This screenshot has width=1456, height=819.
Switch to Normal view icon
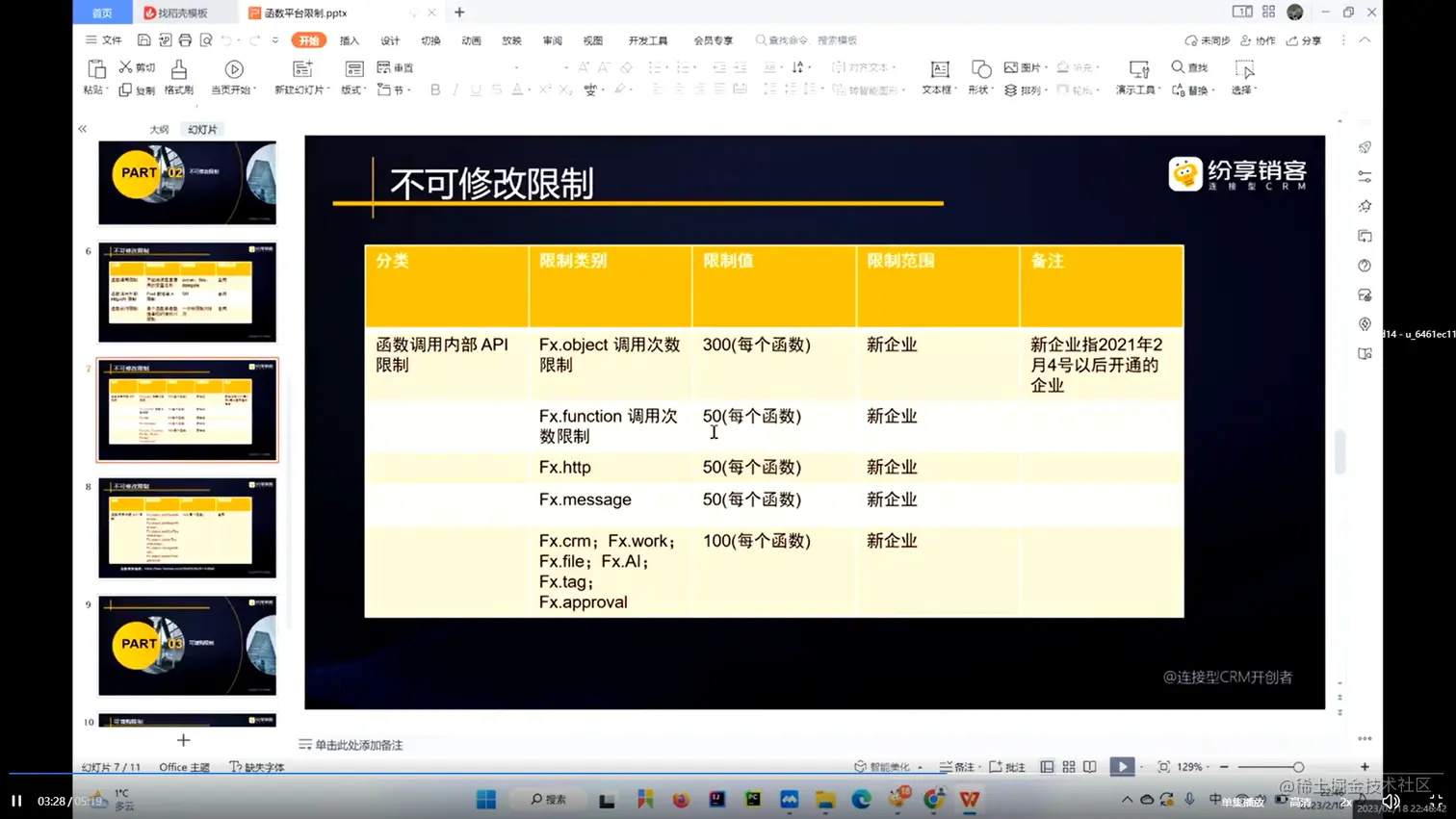point(1047,767)
